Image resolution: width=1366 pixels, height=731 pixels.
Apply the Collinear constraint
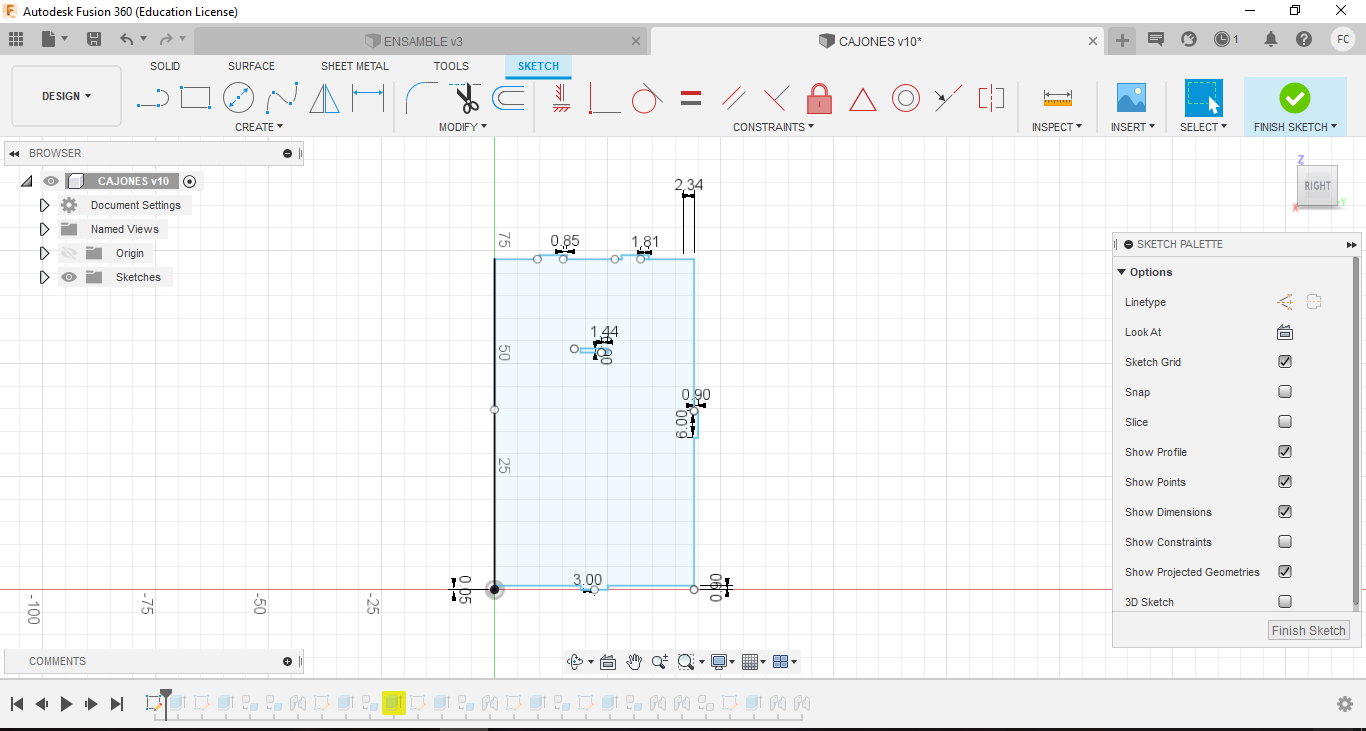pos(948,98)
